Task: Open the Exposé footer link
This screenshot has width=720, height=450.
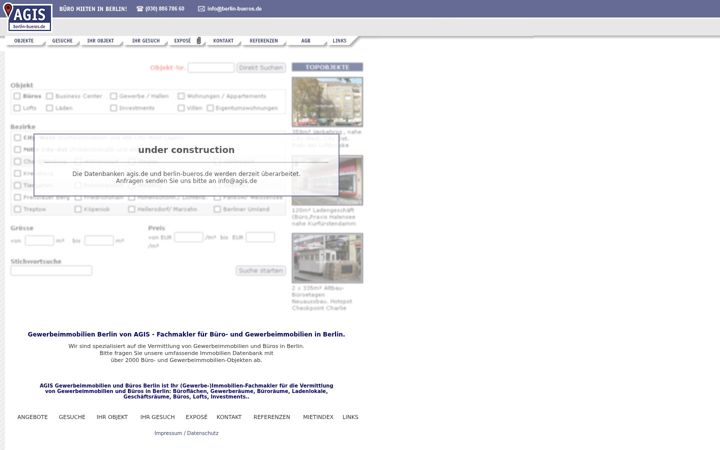Action: click(x=197, y=417)
